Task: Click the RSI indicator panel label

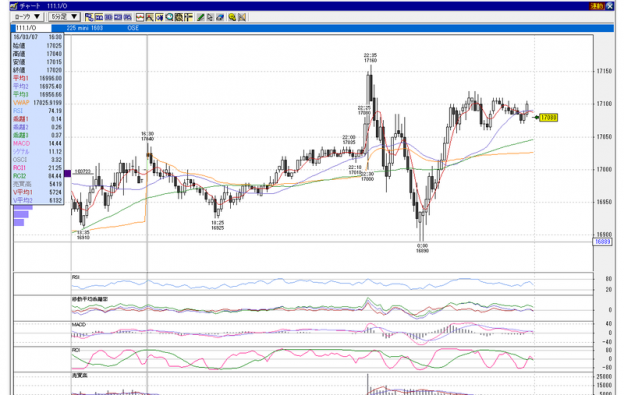Action: tap(76, 276)
